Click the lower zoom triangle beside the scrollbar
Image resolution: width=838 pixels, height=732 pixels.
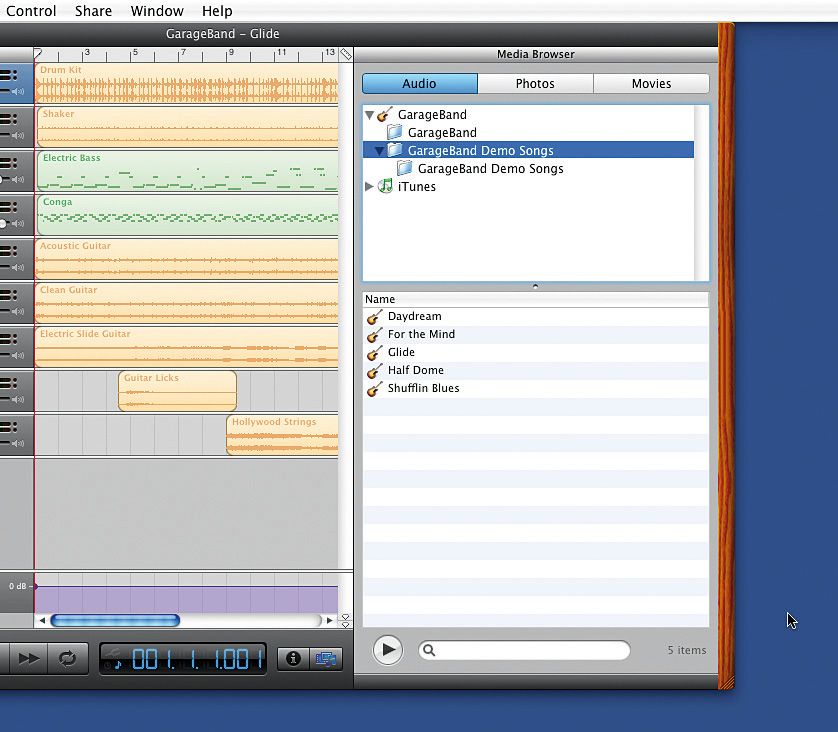345,624
